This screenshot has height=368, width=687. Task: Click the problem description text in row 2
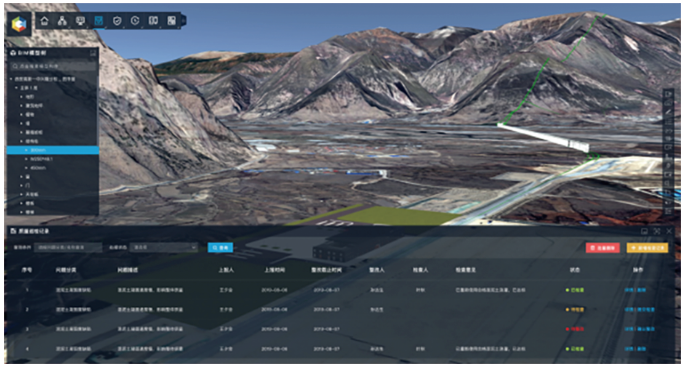click(150, 310)
